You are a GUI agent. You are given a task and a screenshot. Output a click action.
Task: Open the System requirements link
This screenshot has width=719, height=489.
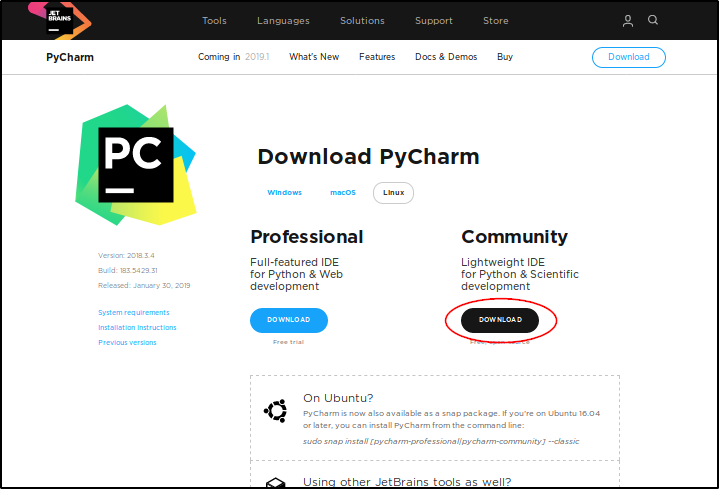[134, 313]
